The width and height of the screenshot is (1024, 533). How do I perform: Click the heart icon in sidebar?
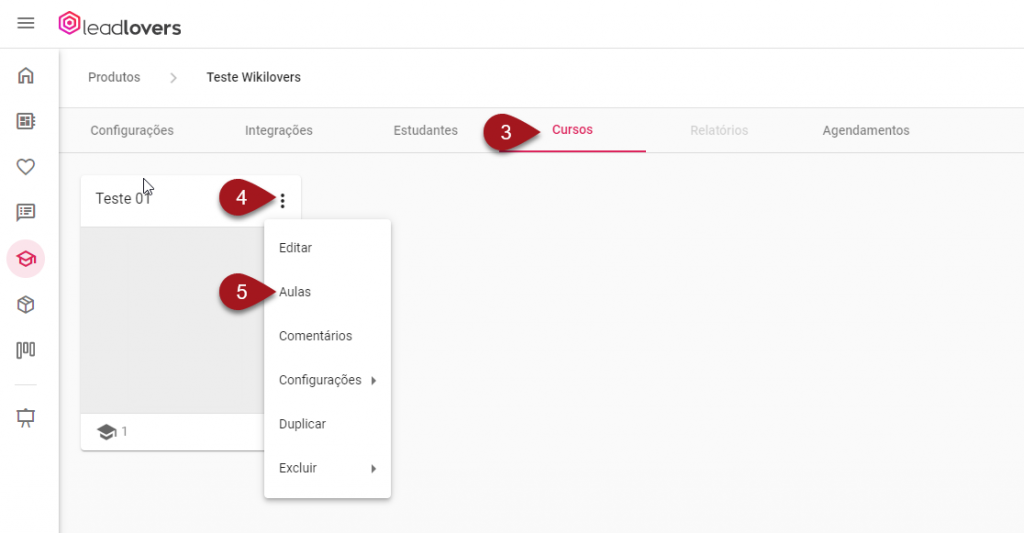click(26, 167)
